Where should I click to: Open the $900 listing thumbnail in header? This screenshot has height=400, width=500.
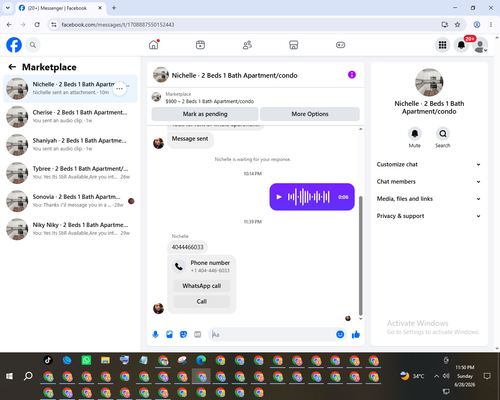(156, 97)
